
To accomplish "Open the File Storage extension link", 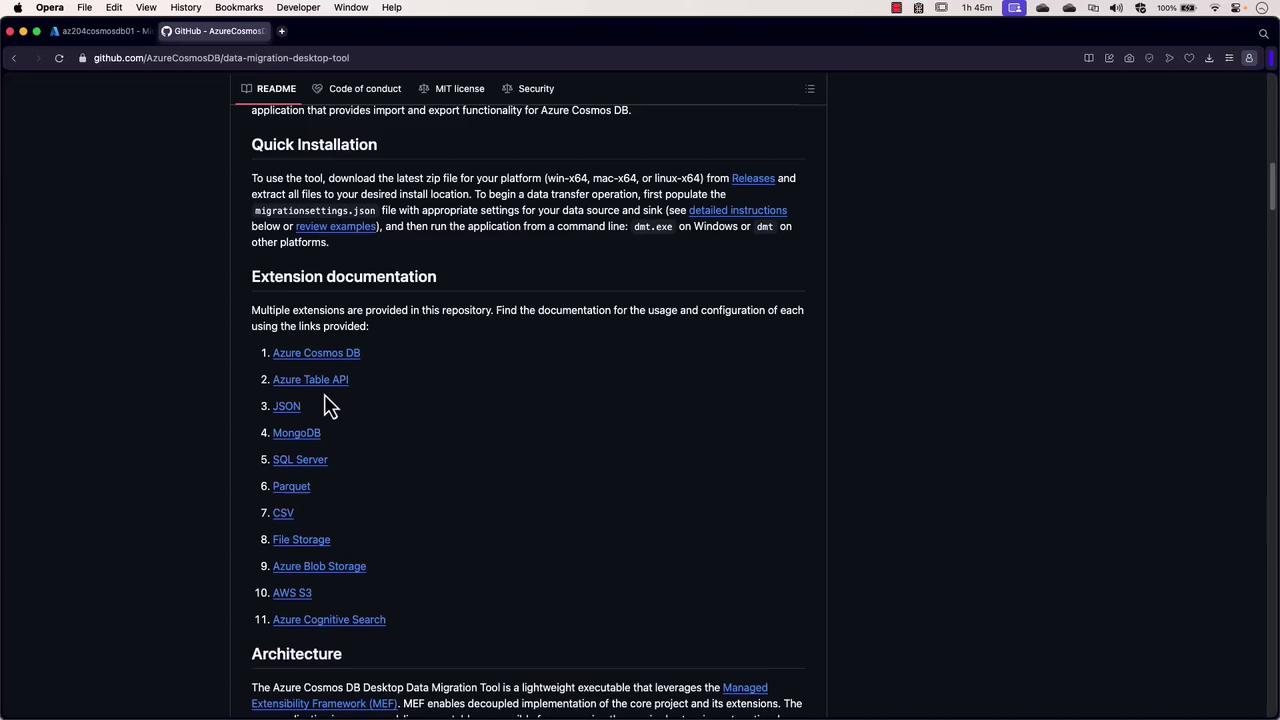I will (301, 540).
